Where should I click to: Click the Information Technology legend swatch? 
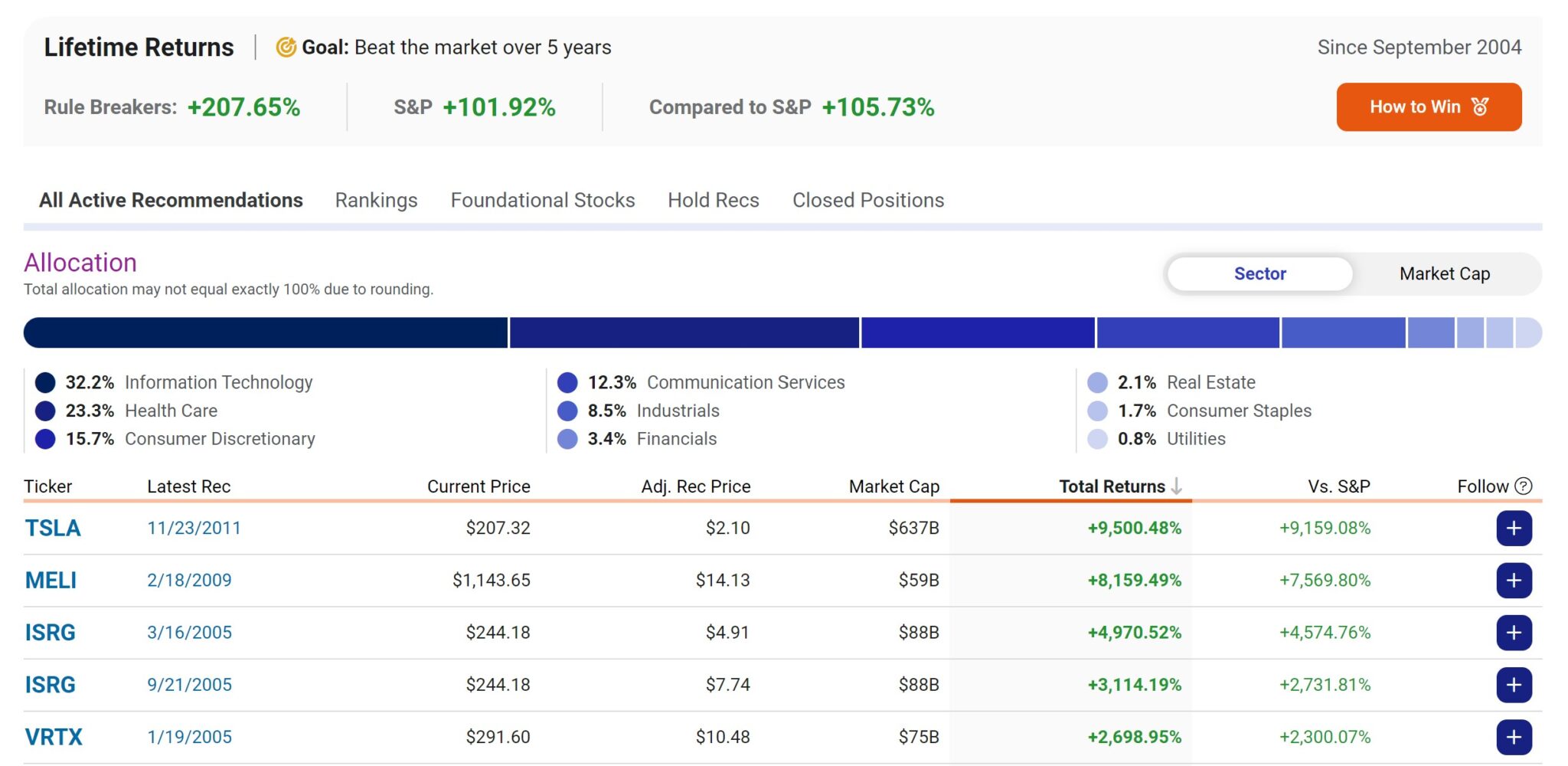click(45, 382)
